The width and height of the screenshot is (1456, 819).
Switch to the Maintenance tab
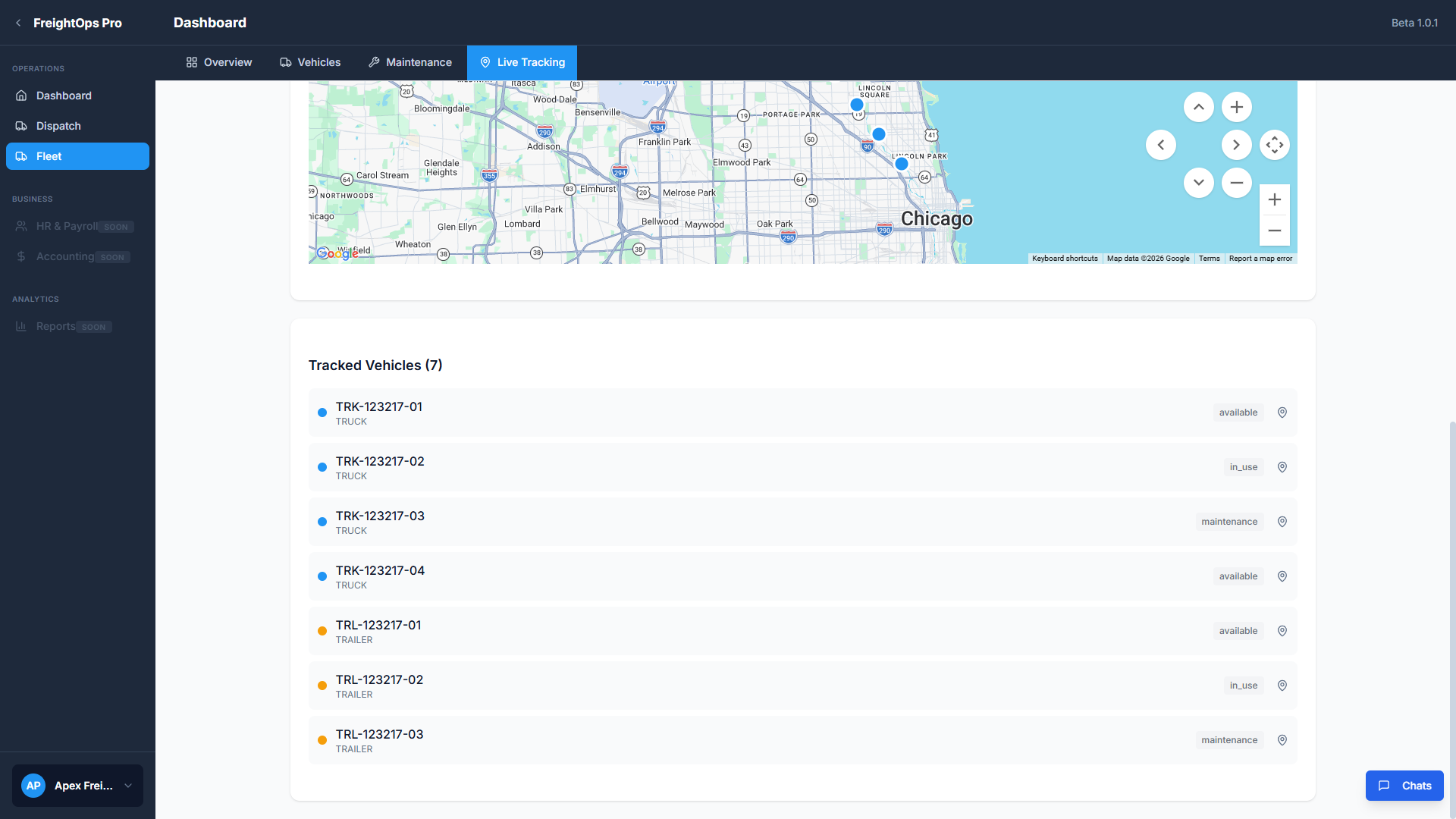(409, 62)
